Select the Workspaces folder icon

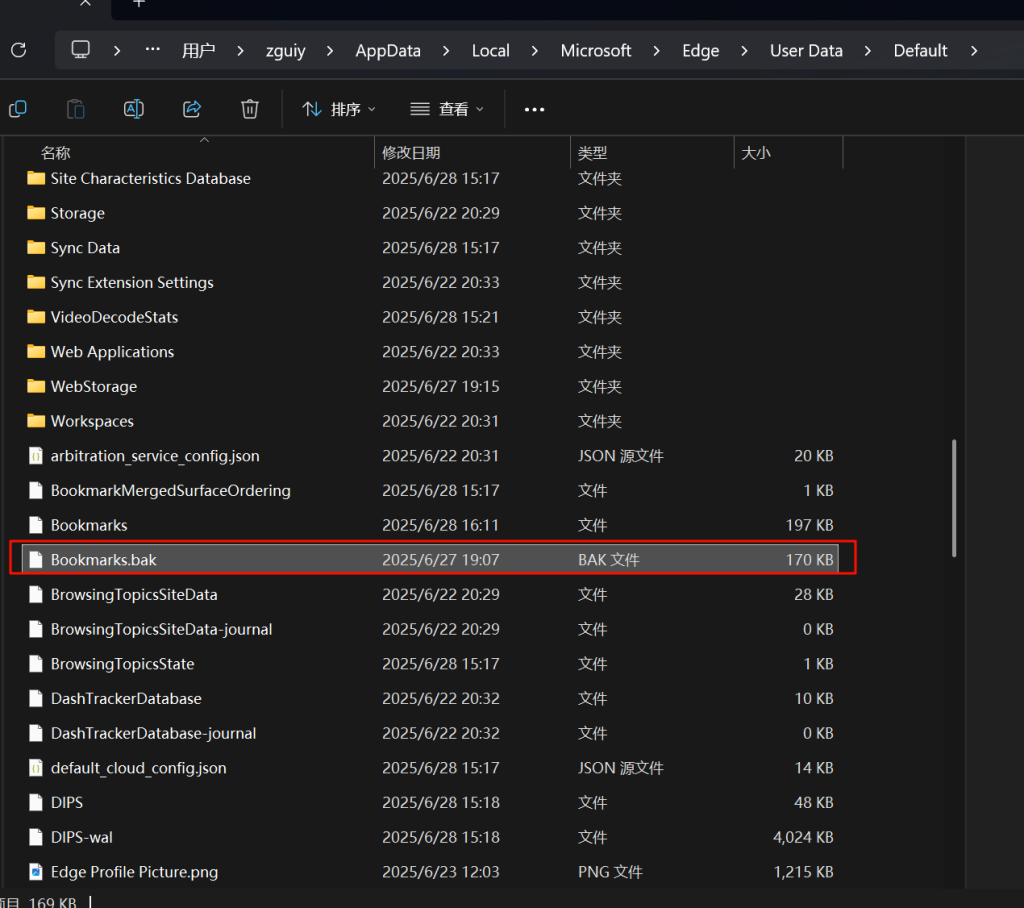(36, 421)
